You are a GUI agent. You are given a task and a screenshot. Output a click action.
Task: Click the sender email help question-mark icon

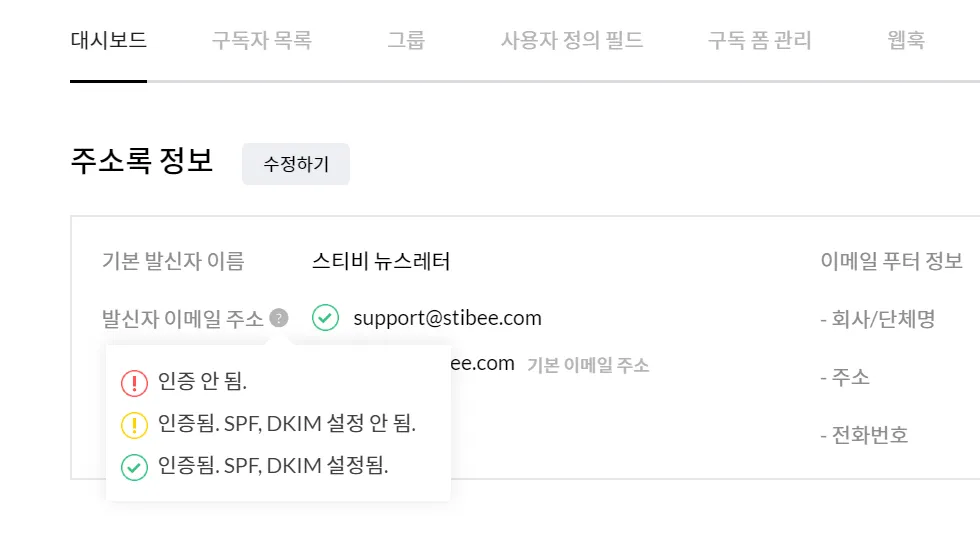(x=279, y=318)
